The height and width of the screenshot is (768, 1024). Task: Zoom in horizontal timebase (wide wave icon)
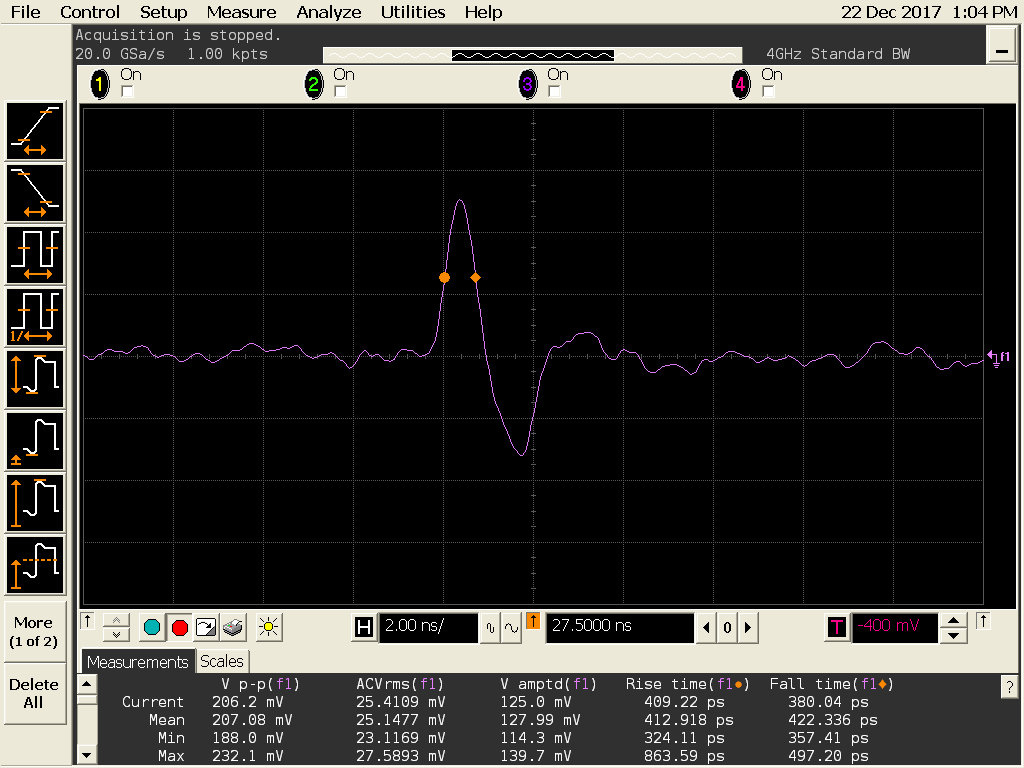pos(511,628)
